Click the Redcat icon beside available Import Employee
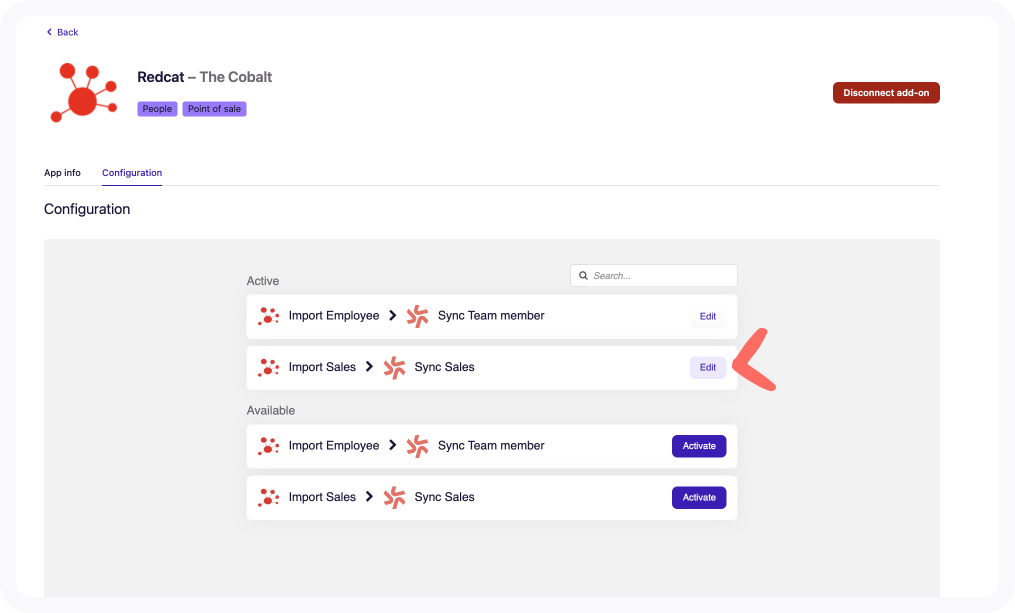Viewport: 1015px width, 613px height. [268, 446]
